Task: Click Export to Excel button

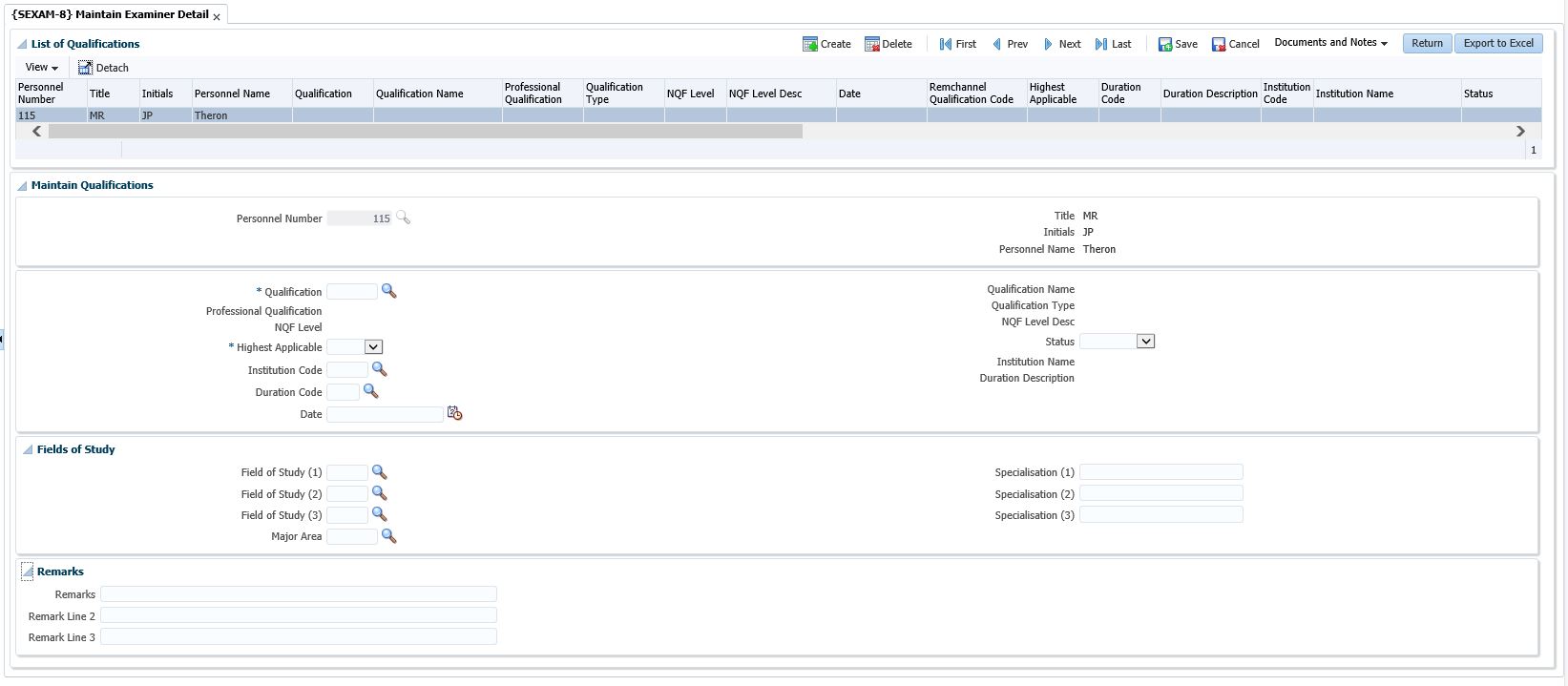Action: pos(1498,43)
